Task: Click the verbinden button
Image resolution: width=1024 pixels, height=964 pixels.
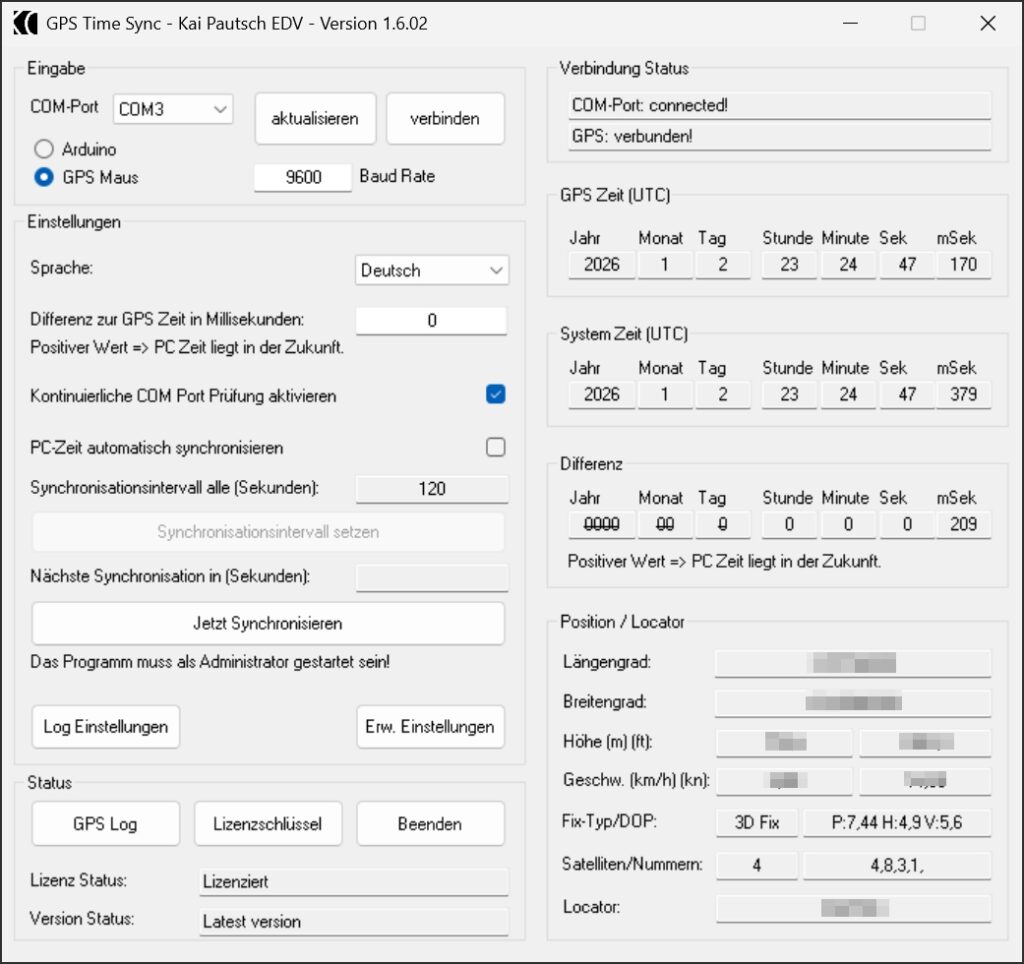Action: pyautogui.click(x=444, y=119)
